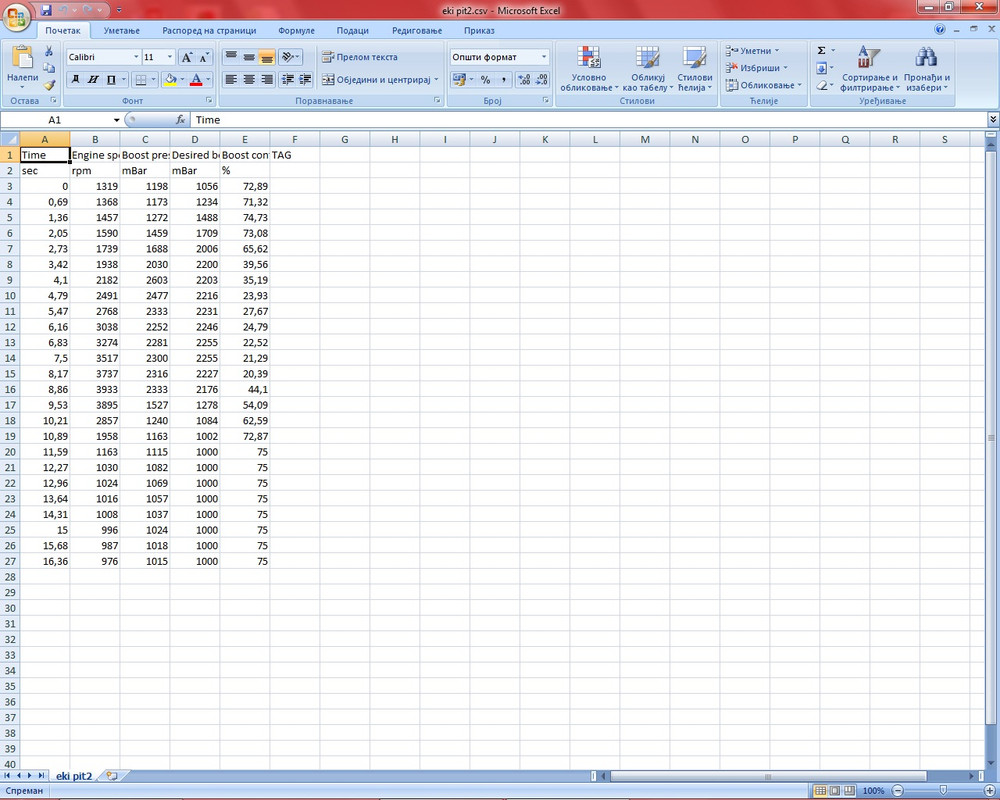The image size is (1000, 800).
Task: Expand the Name Box dropdown arrow
Action: 117,120
